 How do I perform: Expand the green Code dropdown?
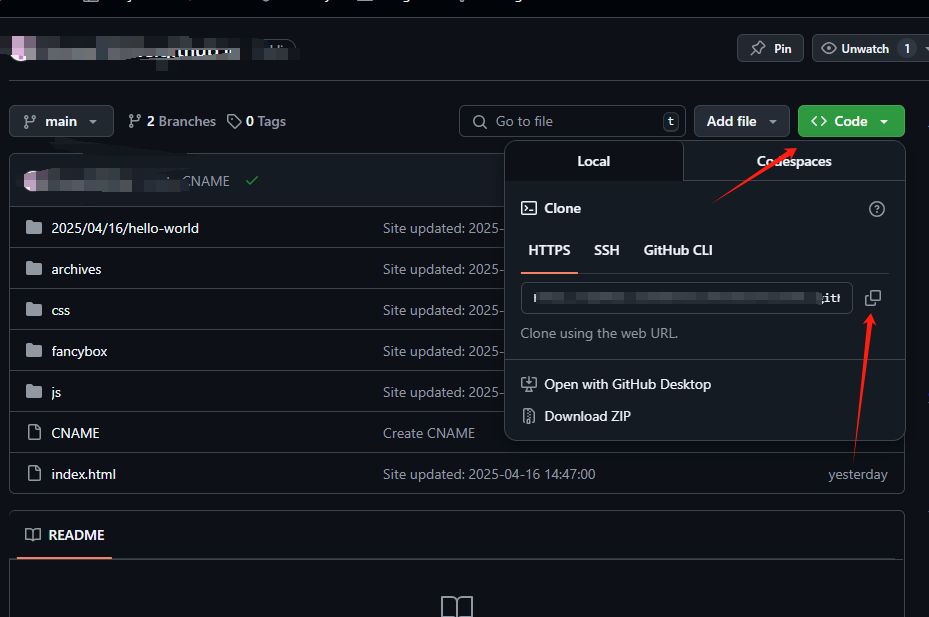(851, 121)
